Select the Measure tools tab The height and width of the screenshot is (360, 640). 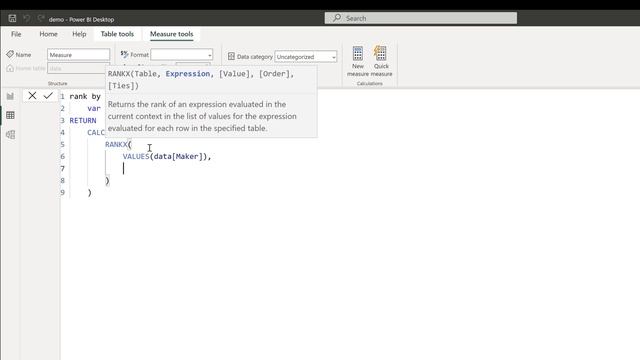click(171, 34)
